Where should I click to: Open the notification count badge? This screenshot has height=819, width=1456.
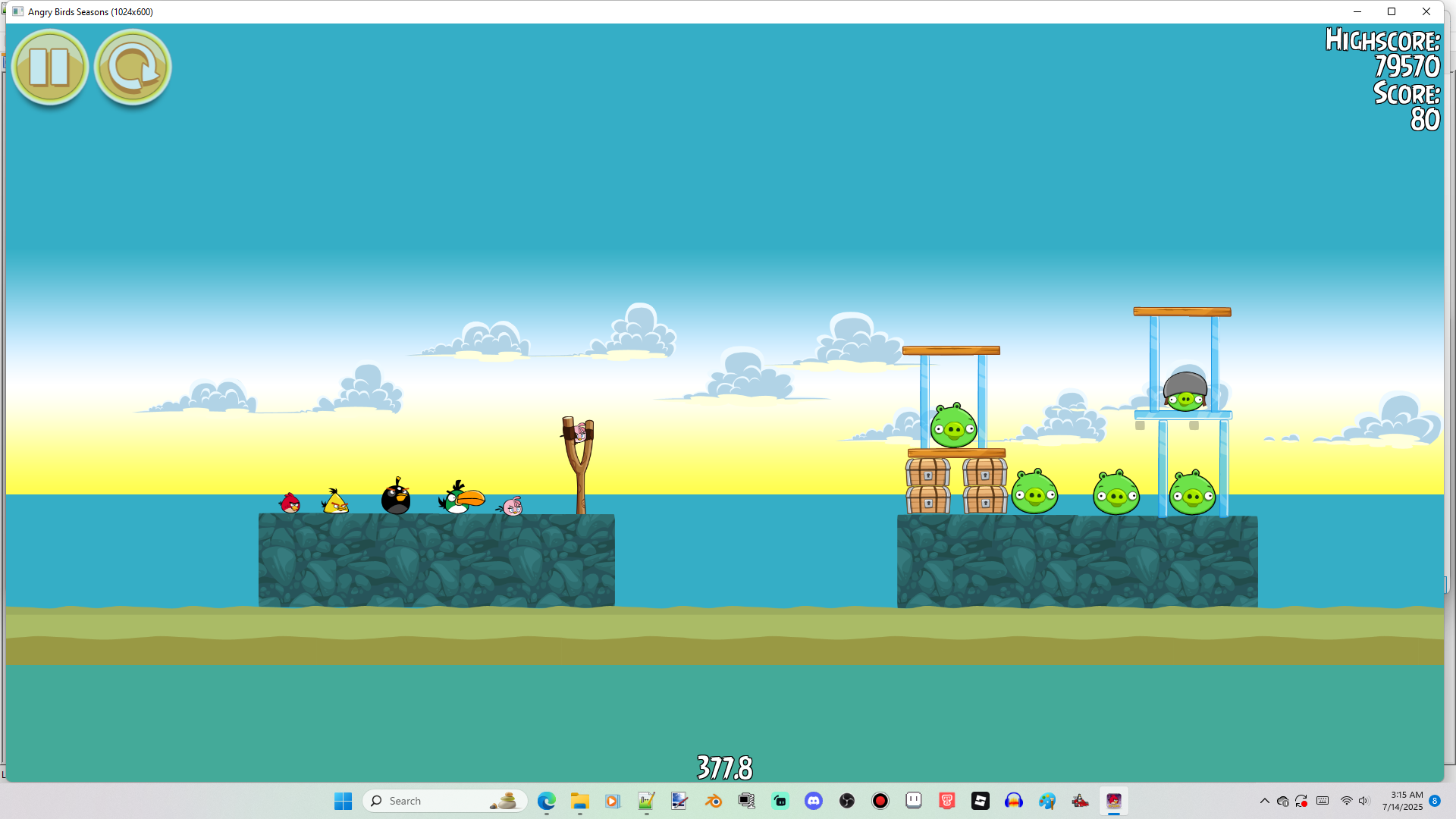(x=1435, y=801)
